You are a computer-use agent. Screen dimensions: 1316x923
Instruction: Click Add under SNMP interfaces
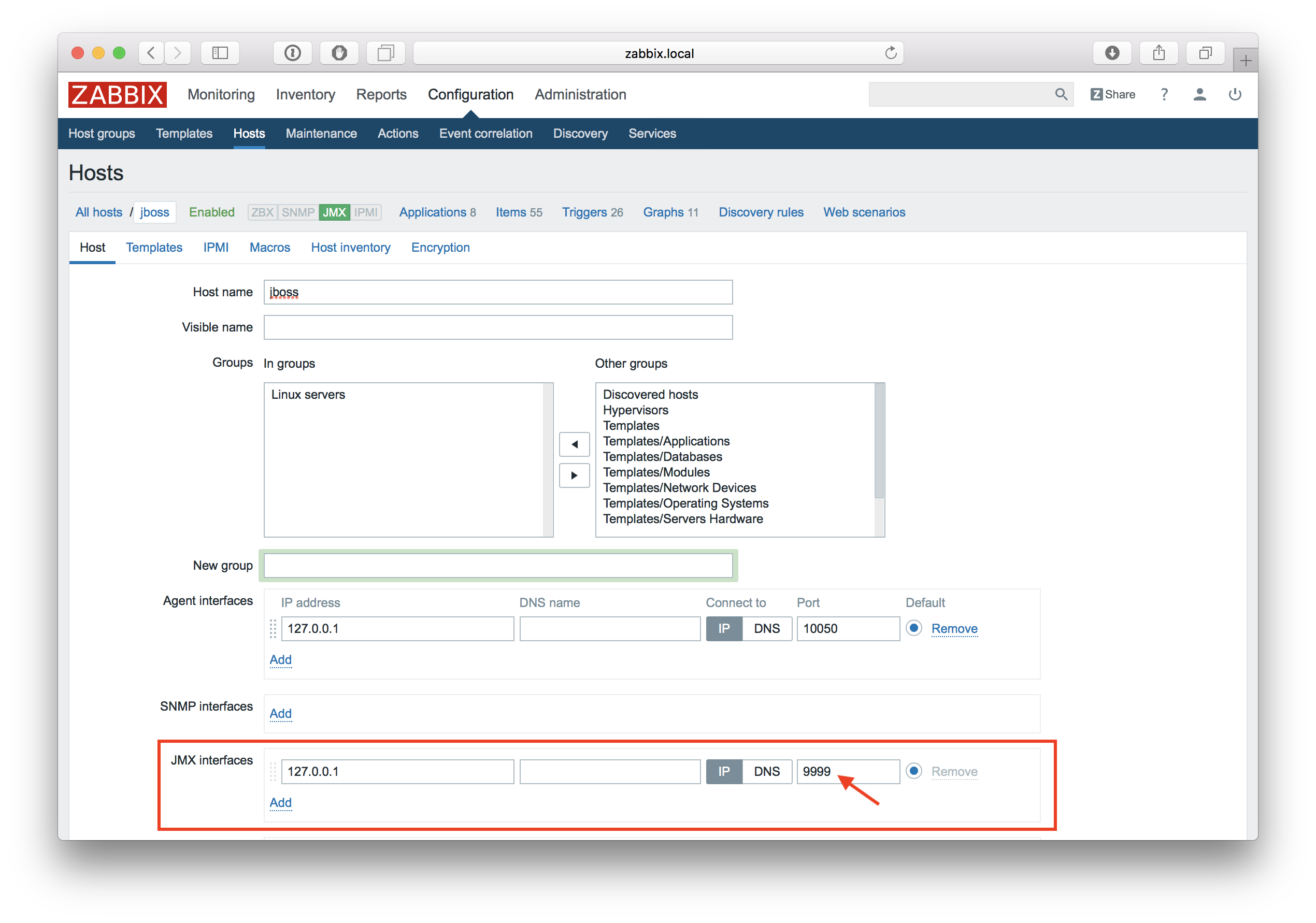(x=280, y=713)
